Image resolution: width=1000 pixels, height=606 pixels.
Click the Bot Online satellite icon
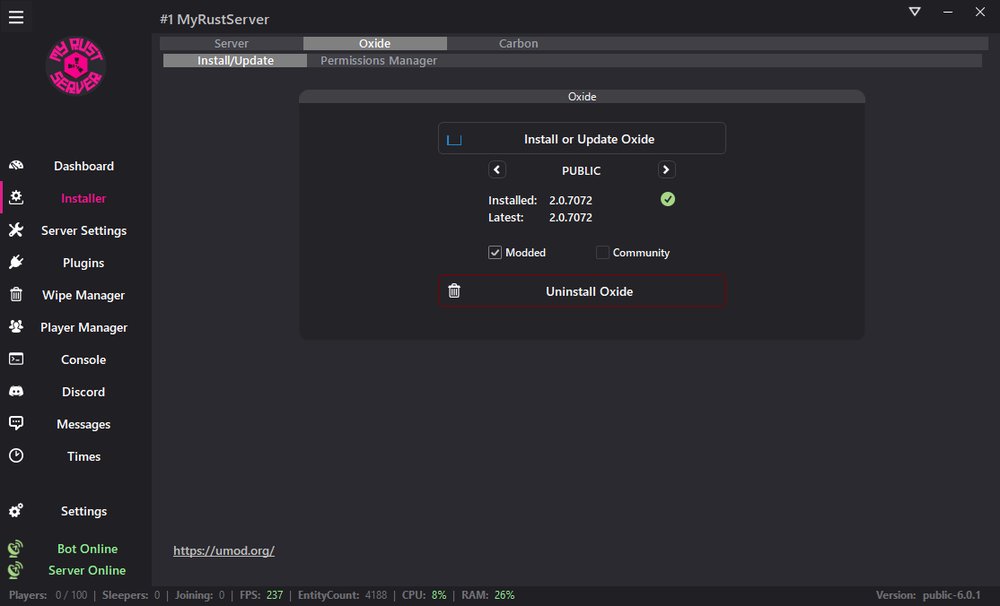click(x=15, y=548)
